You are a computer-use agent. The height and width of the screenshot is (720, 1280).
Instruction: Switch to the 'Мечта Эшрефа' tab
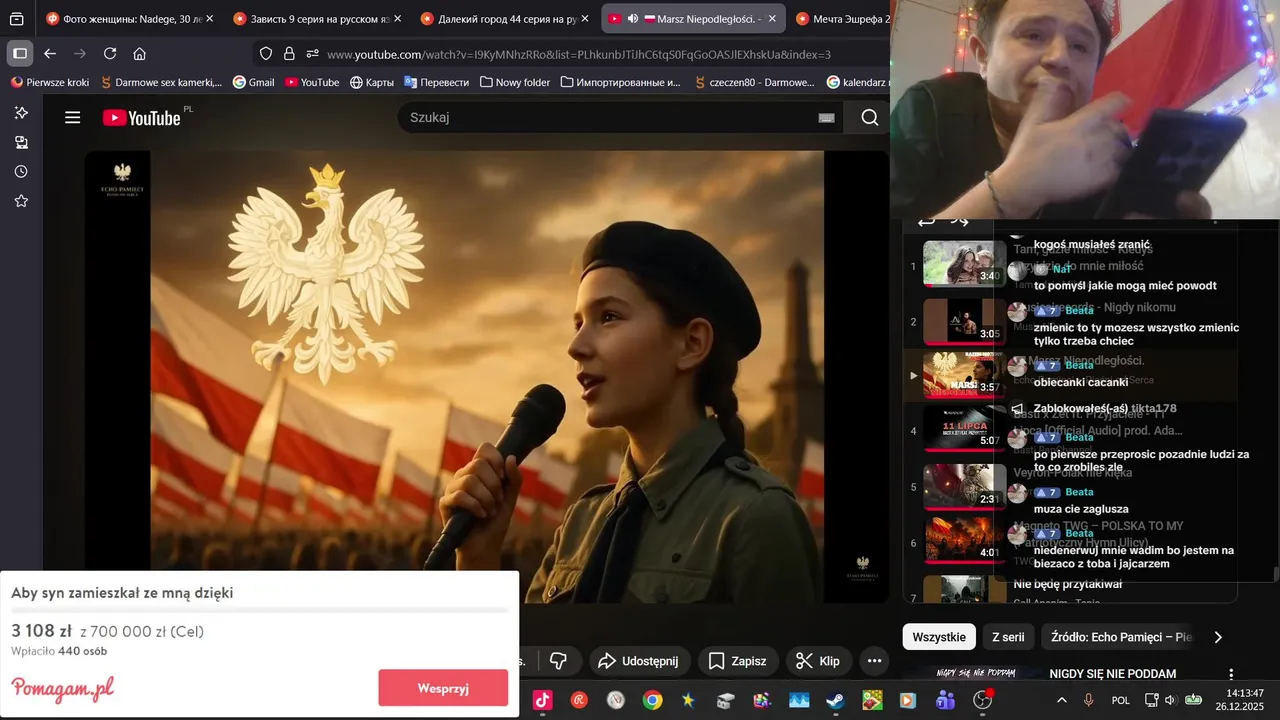click(842, 19)
